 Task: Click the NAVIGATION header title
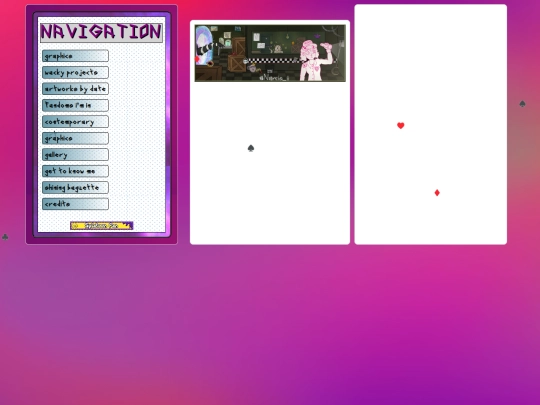tap(101, 32)
